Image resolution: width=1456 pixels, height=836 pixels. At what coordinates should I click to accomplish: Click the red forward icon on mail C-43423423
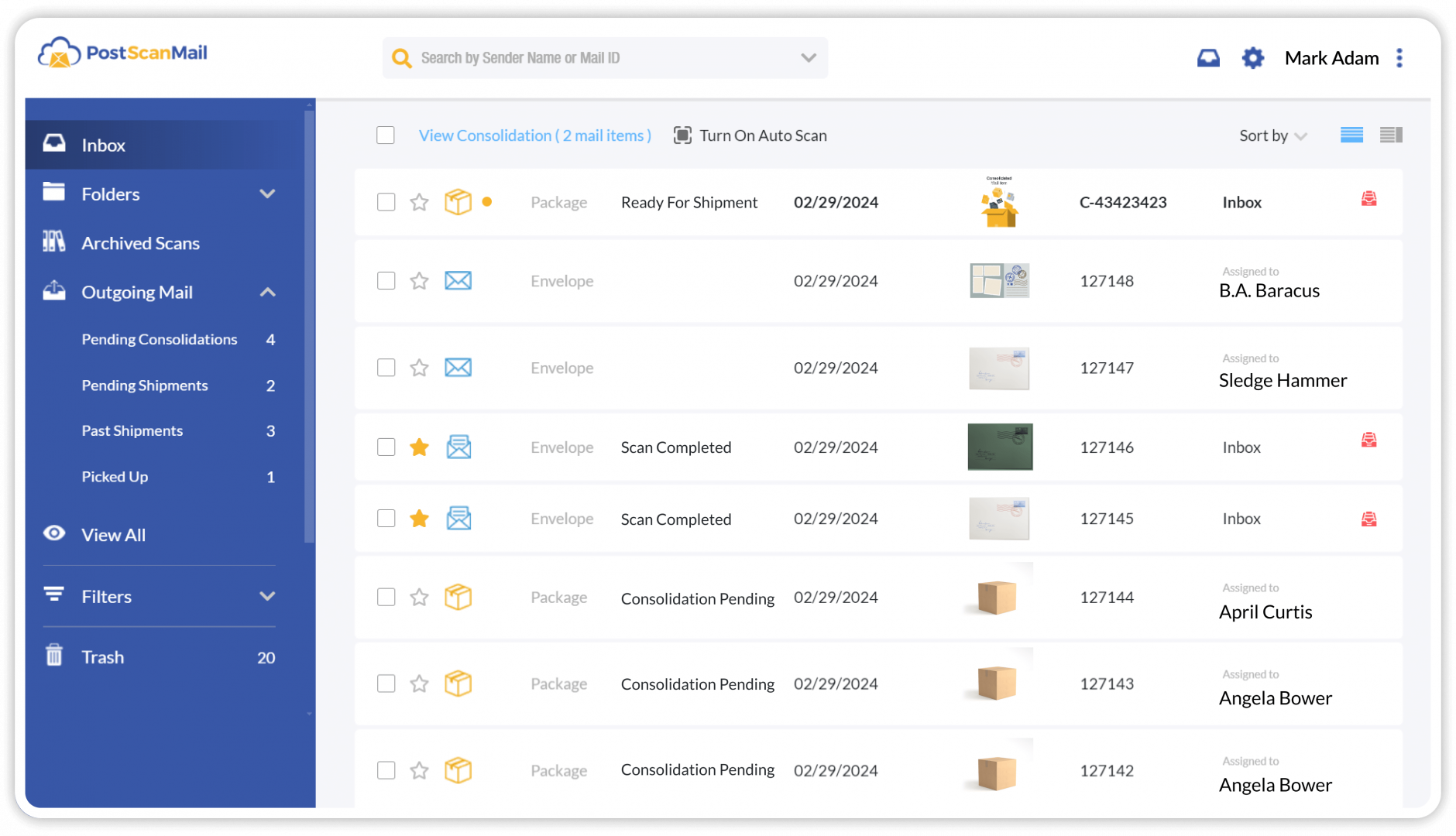[1368, 199]
